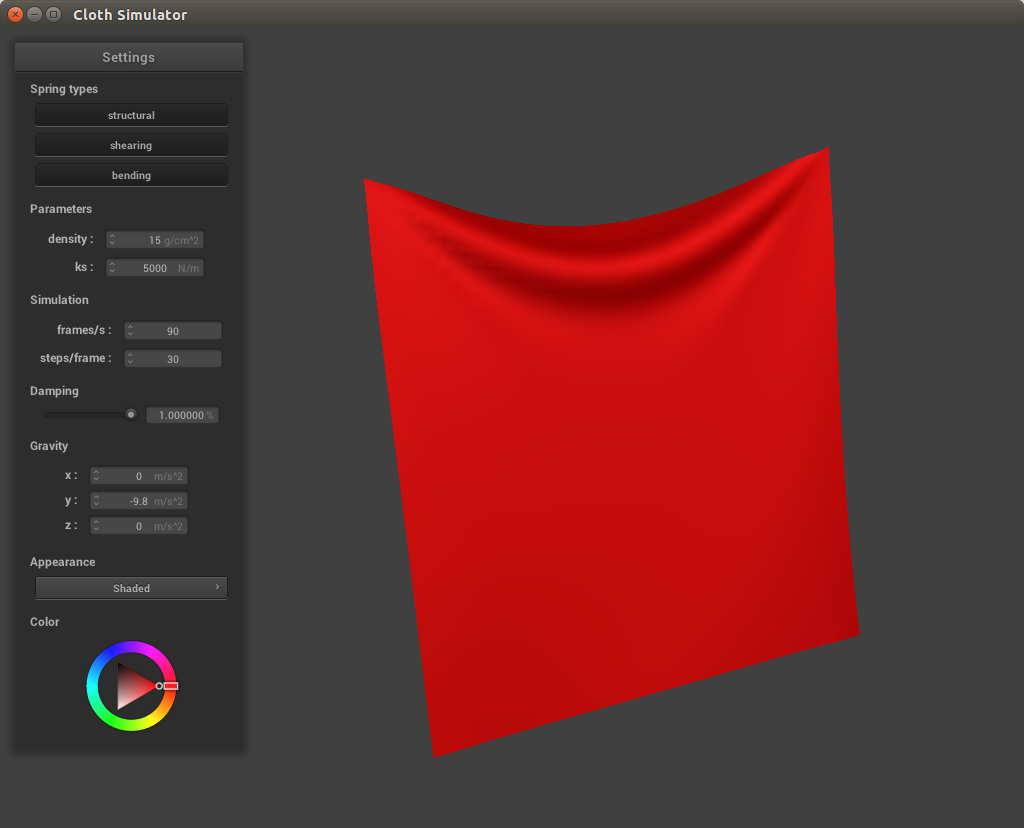Open the Shaded appearance dropdown
The height and width of the screenshot is (828, 1024).
[131, 588]
